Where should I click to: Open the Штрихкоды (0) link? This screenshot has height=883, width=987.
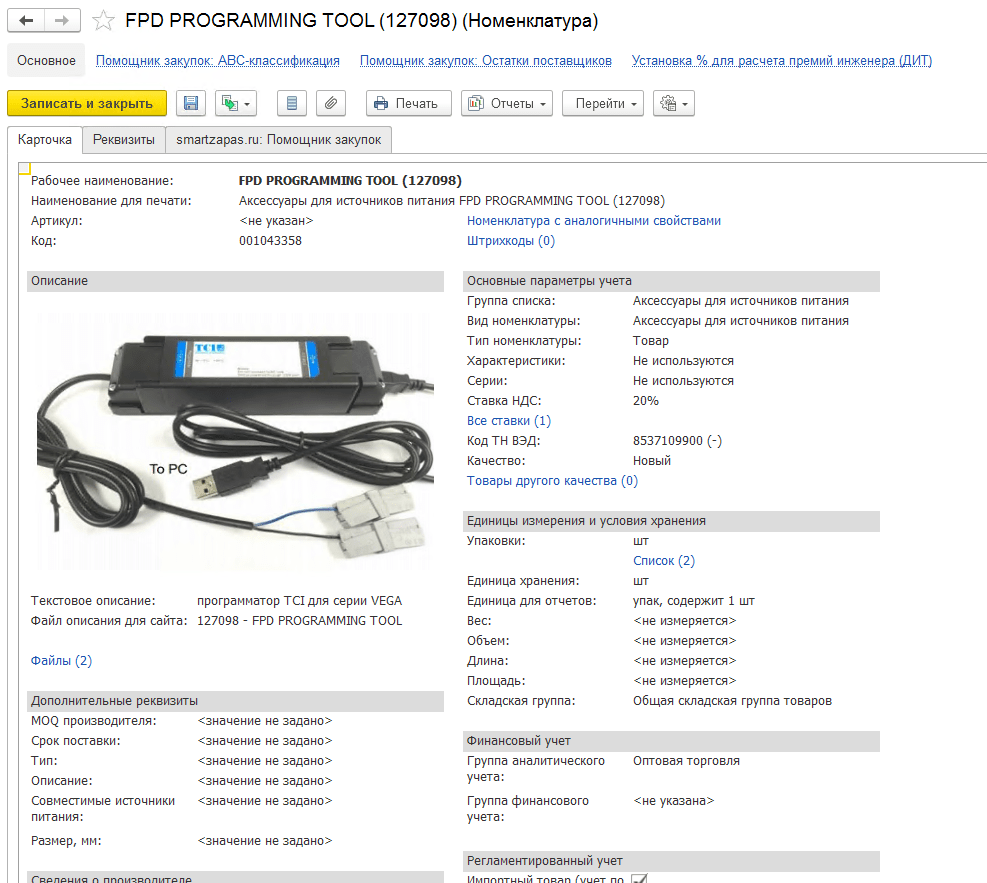click(x=511, y=241)
